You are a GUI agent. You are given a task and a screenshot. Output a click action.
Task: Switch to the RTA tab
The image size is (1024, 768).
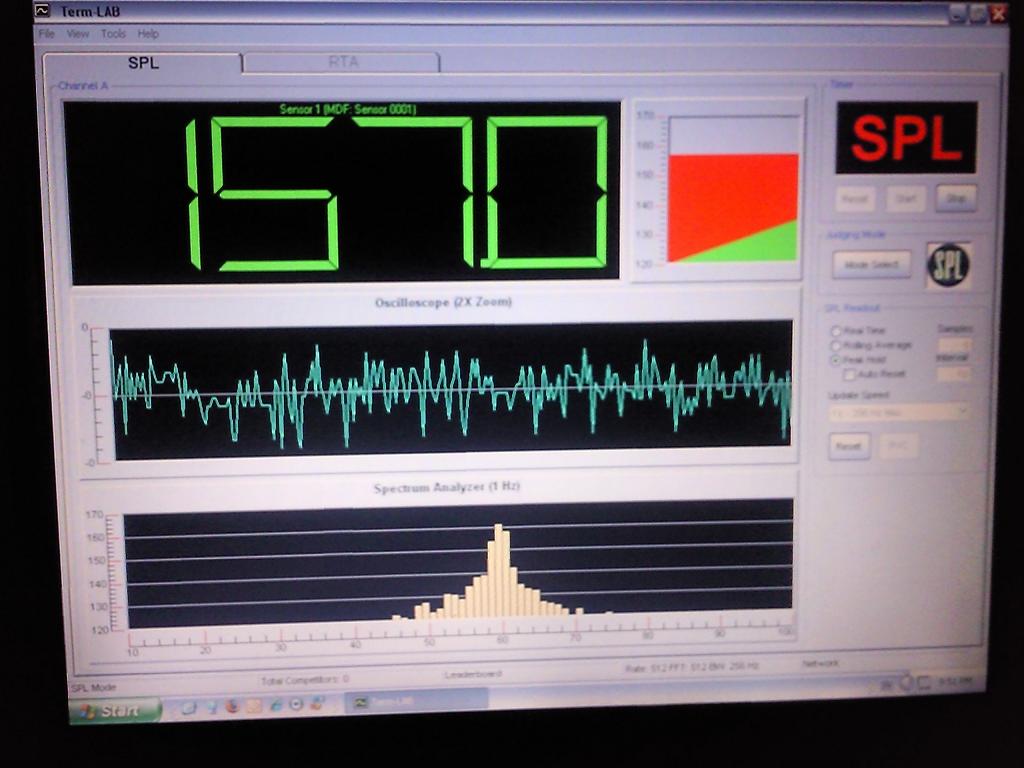[342, 62]
